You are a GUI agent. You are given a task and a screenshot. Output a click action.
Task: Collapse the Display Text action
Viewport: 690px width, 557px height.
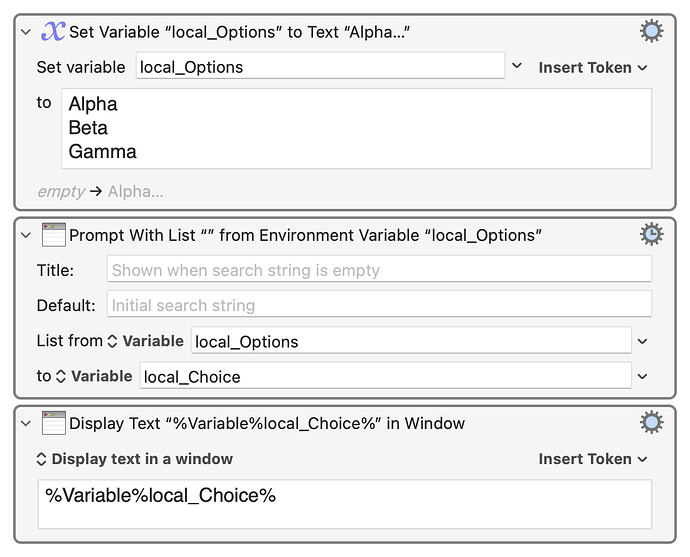(26, 423)
